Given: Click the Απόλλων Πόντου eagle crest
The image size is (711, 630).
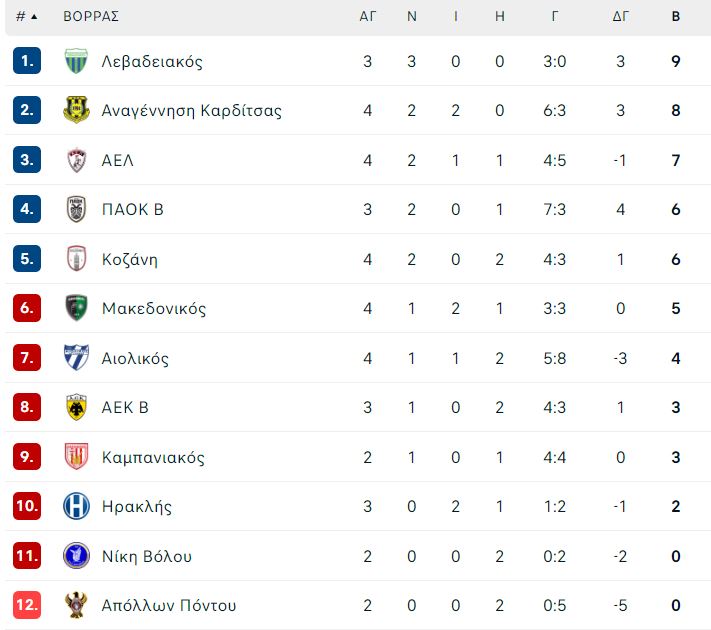Looking at the screenshot, I should [x=76, y=605].
